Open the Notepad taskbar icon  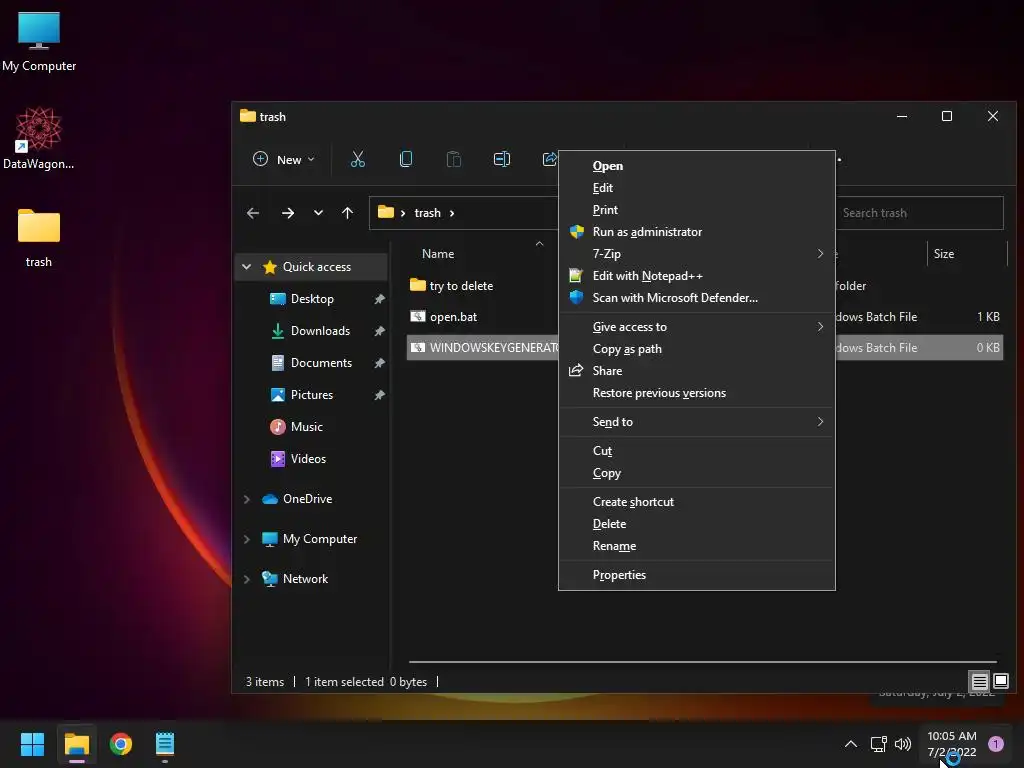click(165, 744)
